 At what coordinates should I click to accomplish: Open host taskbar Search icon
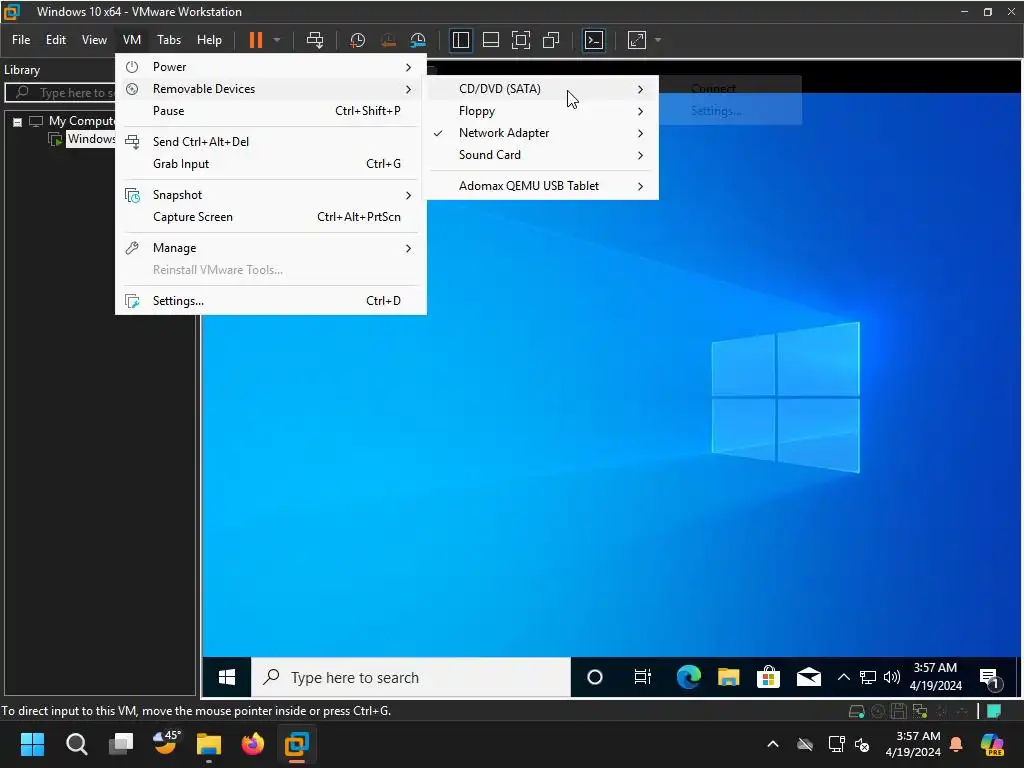click(76, 744)
